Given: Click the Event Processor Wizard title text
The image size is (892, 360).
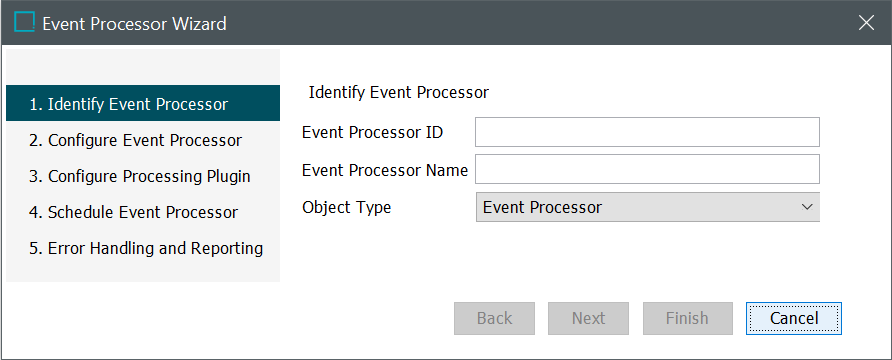Looking at the screenshot, I should pyautogui.click(x=134, y=23).
